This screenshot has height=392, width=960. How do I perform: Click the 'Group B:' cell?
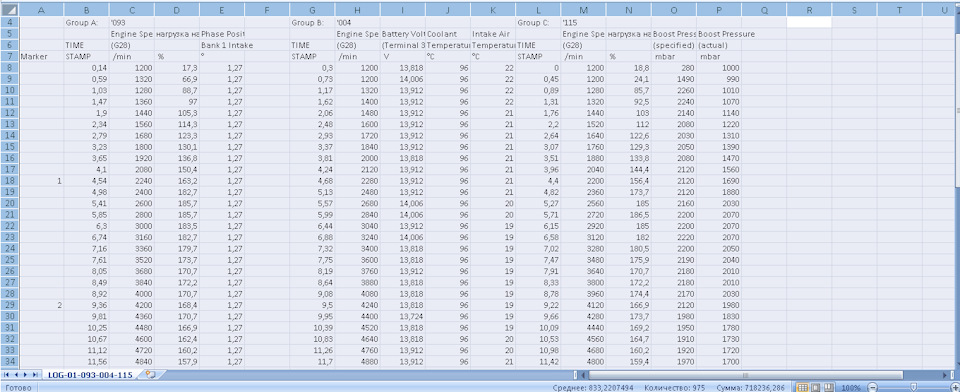tap(312, 22)
